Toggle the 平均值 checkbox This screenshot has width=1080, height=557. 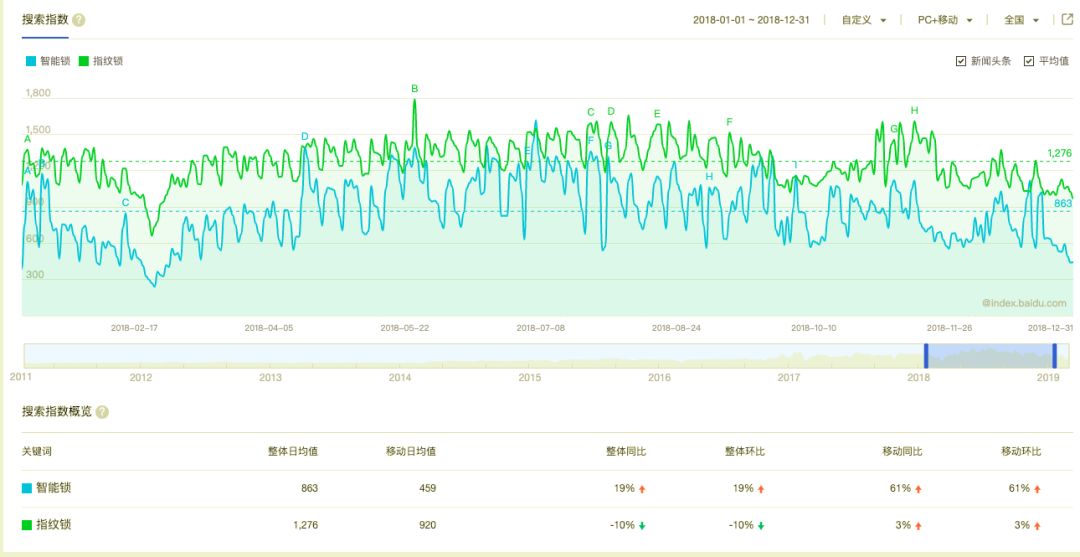1029,61
